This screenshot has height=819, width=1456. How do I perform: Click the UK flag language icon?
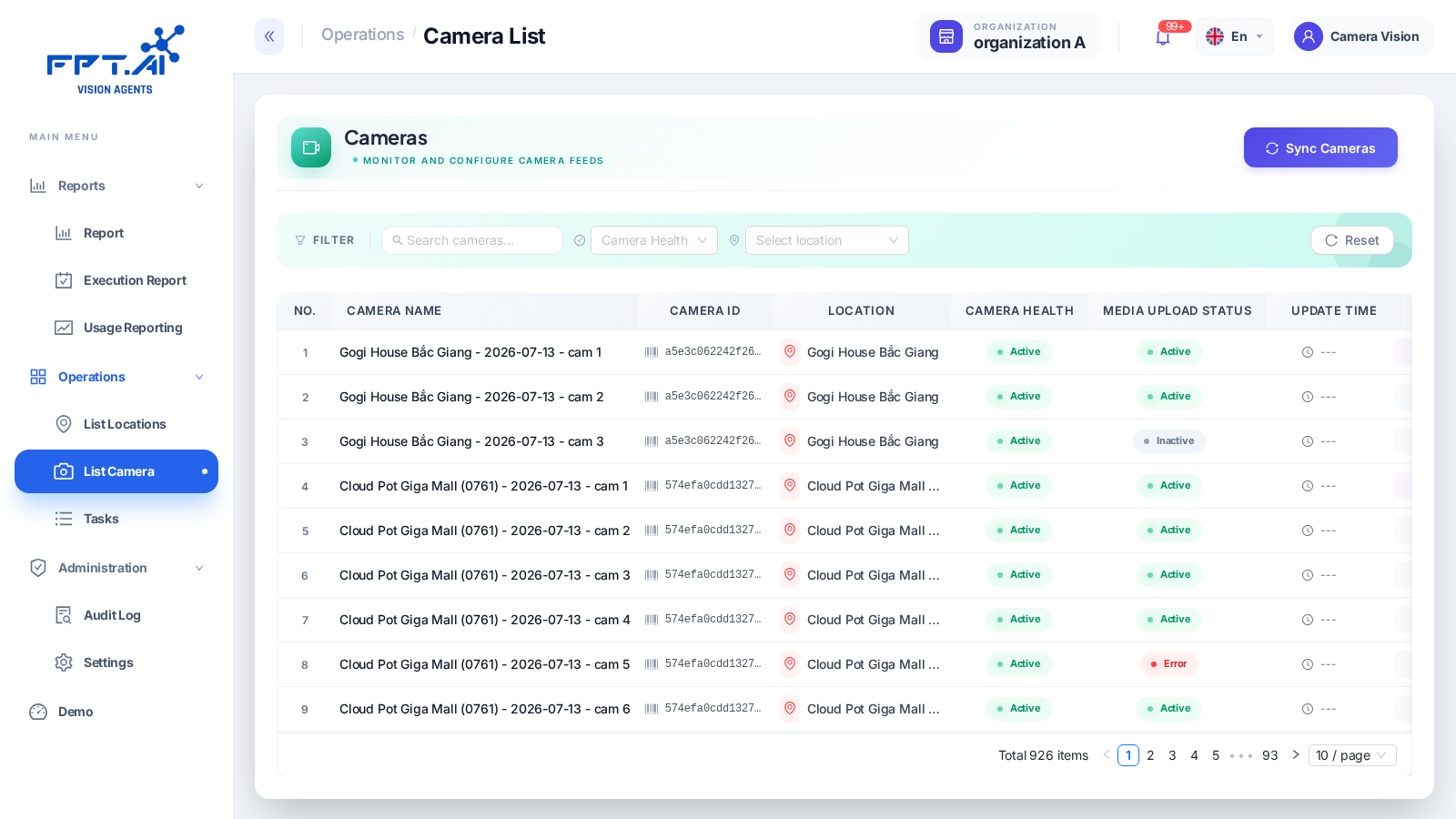[1215, 36]
